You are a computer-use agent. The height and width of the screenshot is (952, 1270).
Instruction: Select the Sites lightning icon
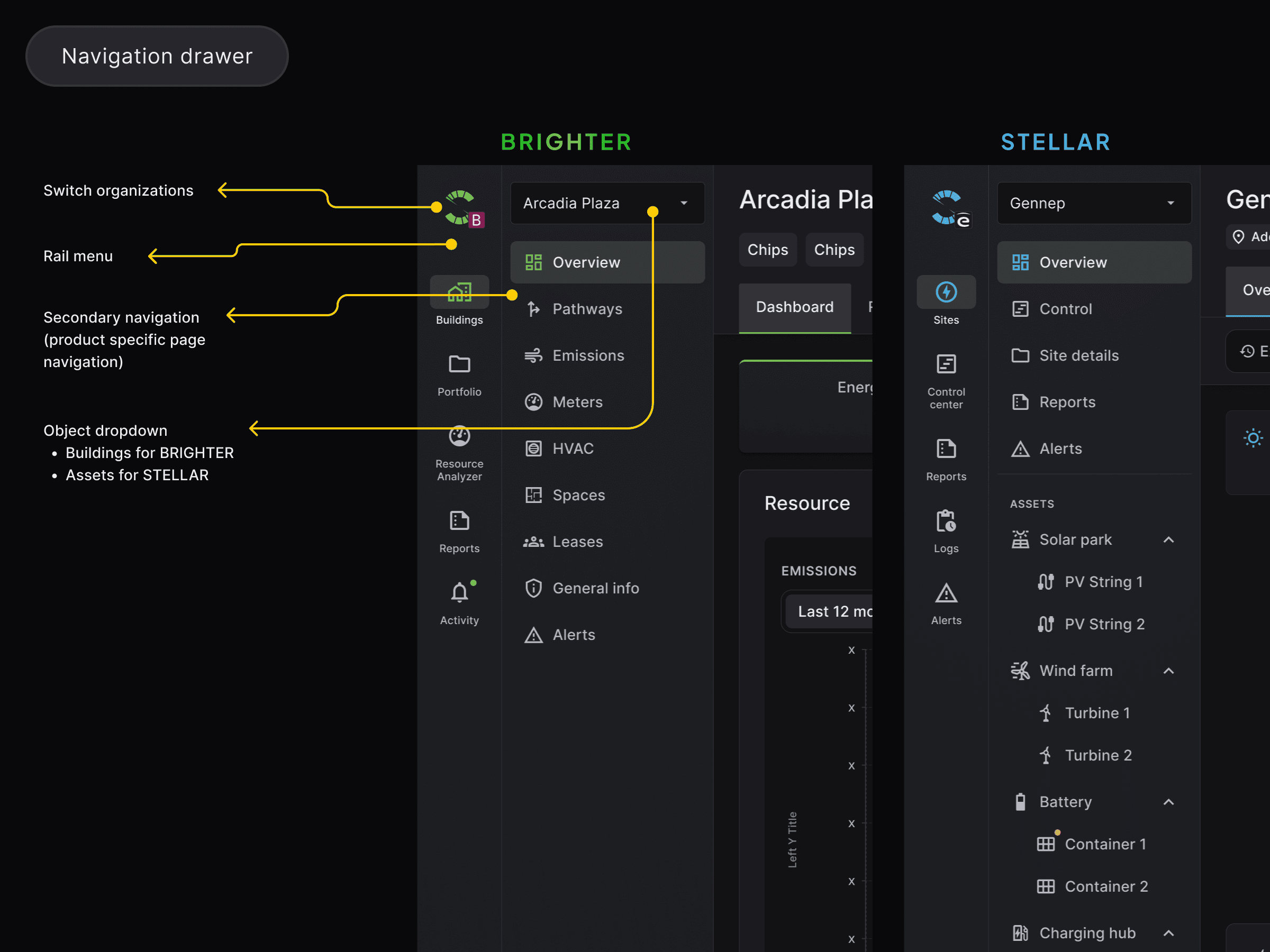click(946, 292)
